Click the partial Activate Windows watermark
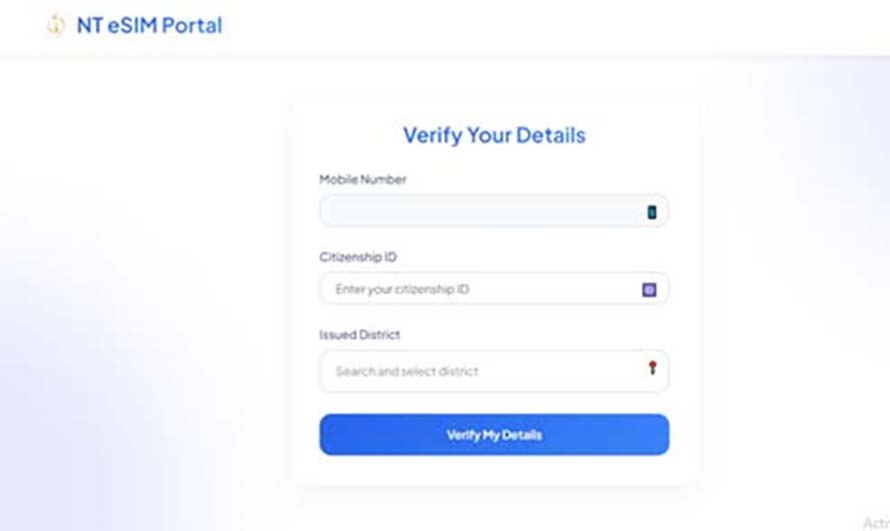 click(876, 522)
